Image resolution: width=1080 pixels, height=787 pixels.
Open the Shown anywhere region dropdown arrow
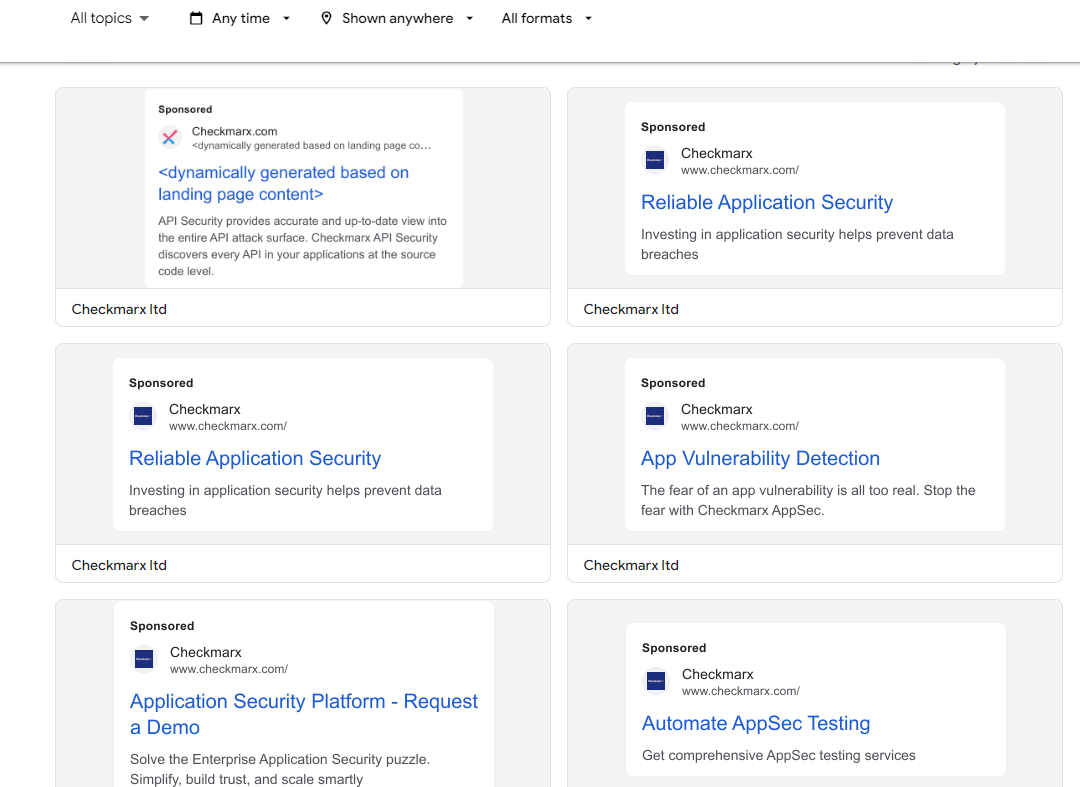pos(470,19)
